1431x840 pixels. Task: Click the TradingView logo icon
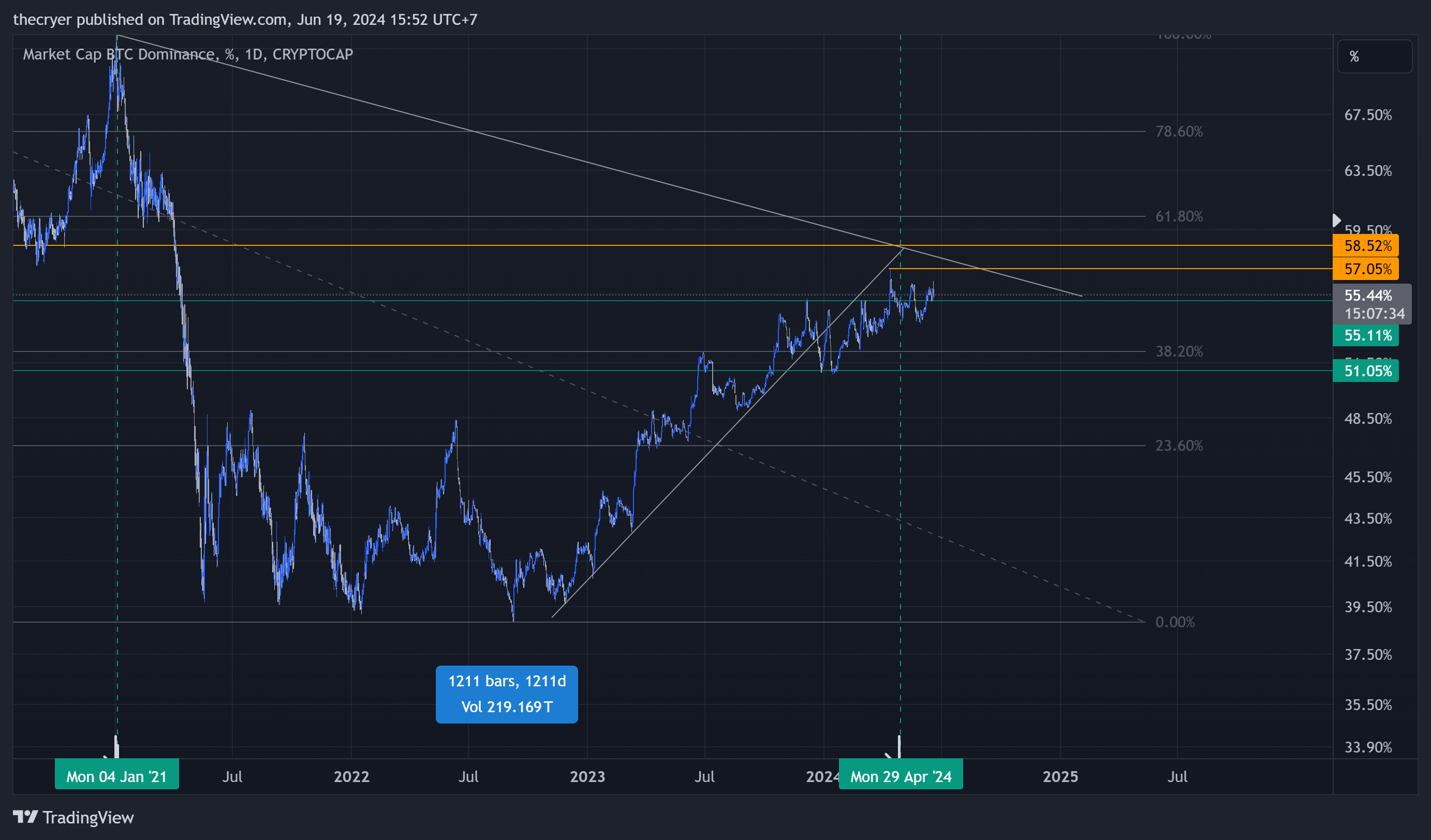point(25,817)
